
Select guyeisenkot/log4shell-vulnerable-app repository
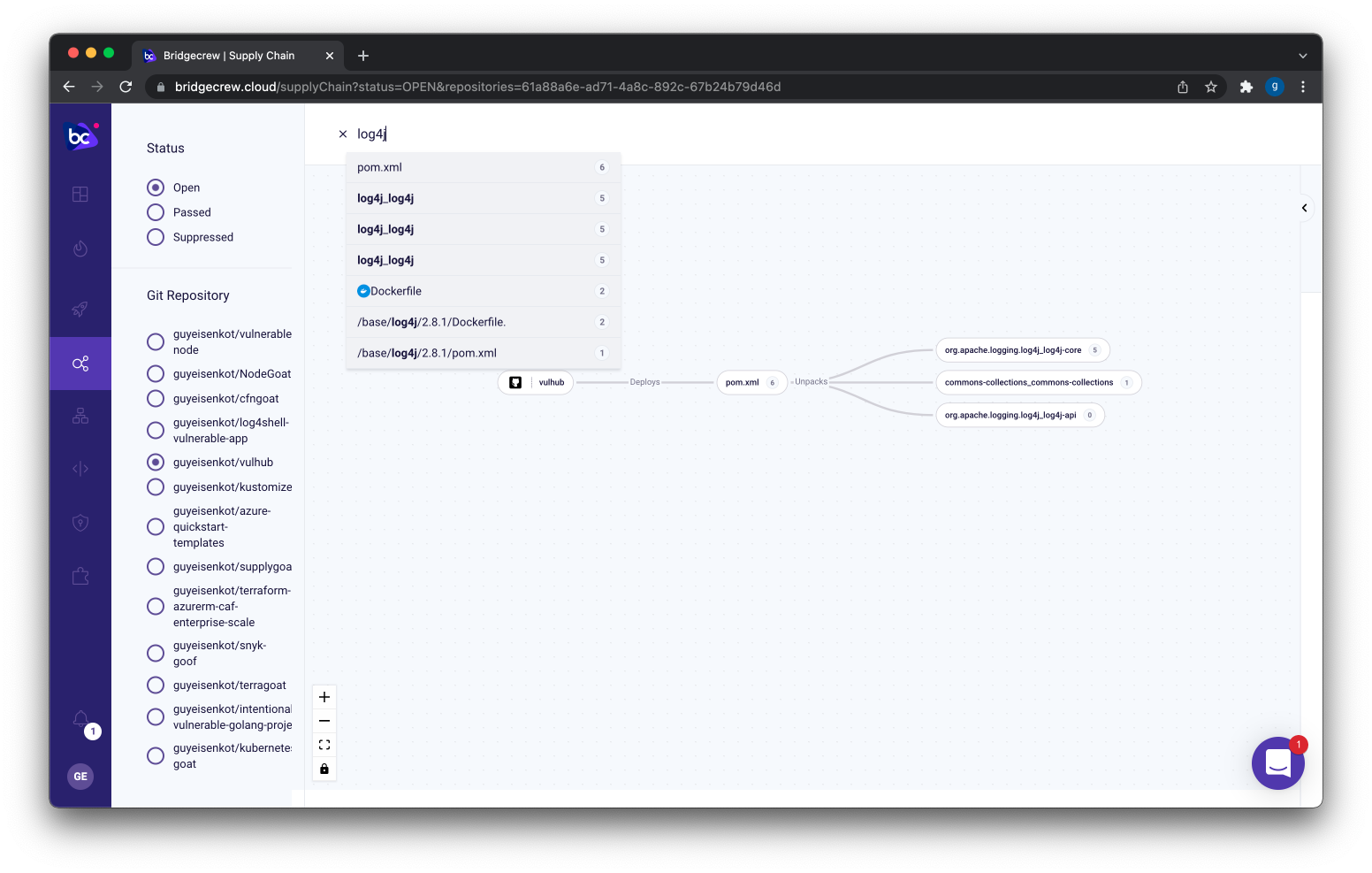(156, 431)
